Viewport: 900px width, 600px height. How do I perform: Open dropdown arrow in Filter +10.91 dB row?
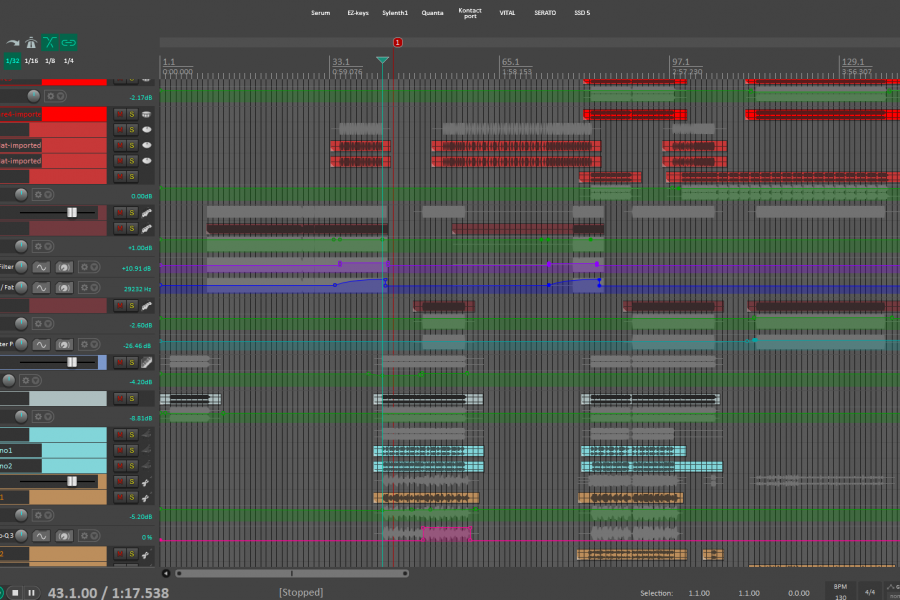[94, 267]
